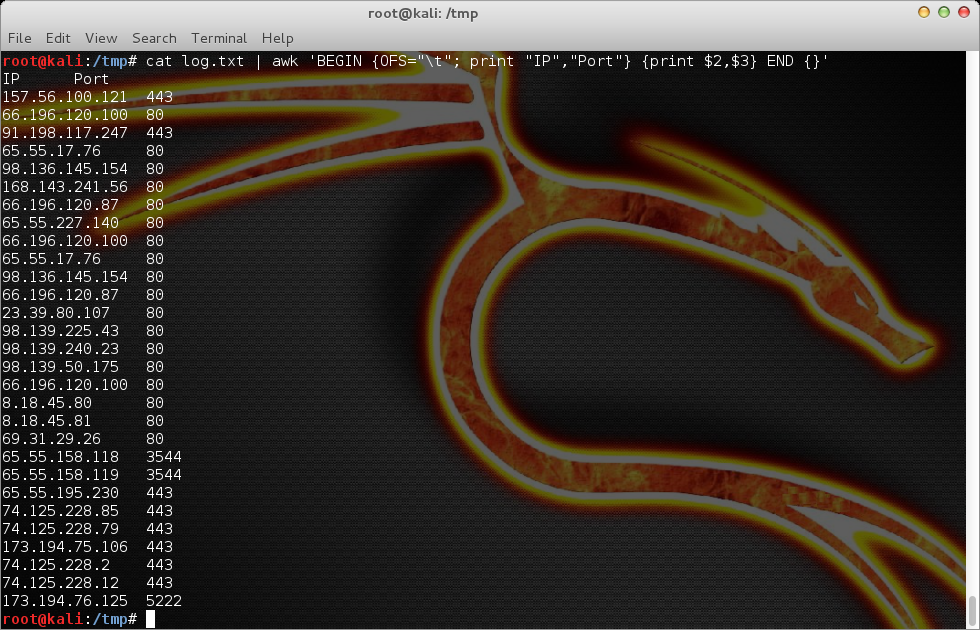
Task: Select IP 173.194.75.106
Action: [x=64, y=547]
